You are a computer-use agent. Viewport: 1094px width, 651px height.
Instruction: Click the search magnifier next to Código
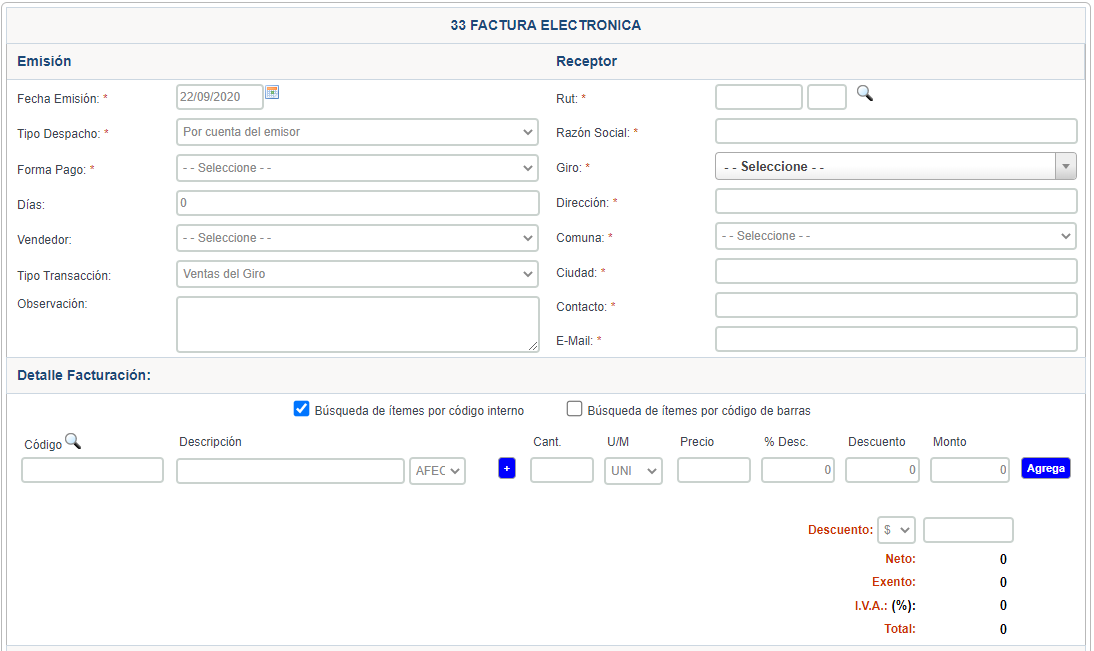click(x=73, y=441)
